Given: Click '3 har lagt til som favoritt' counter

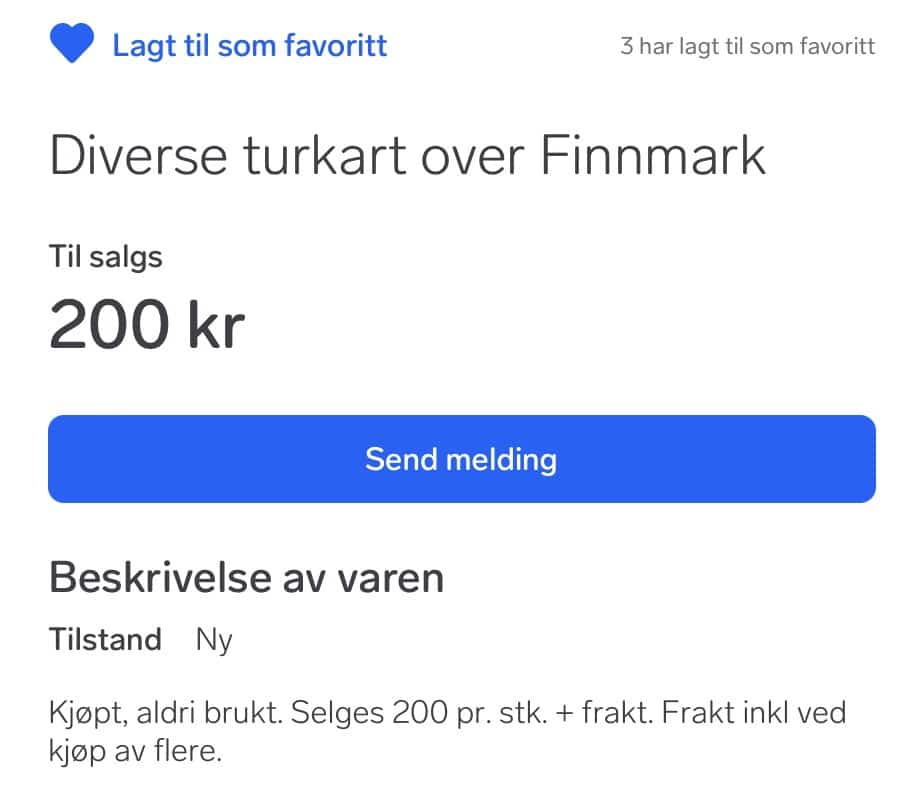Looking at the screenshot, I should 747,46.
